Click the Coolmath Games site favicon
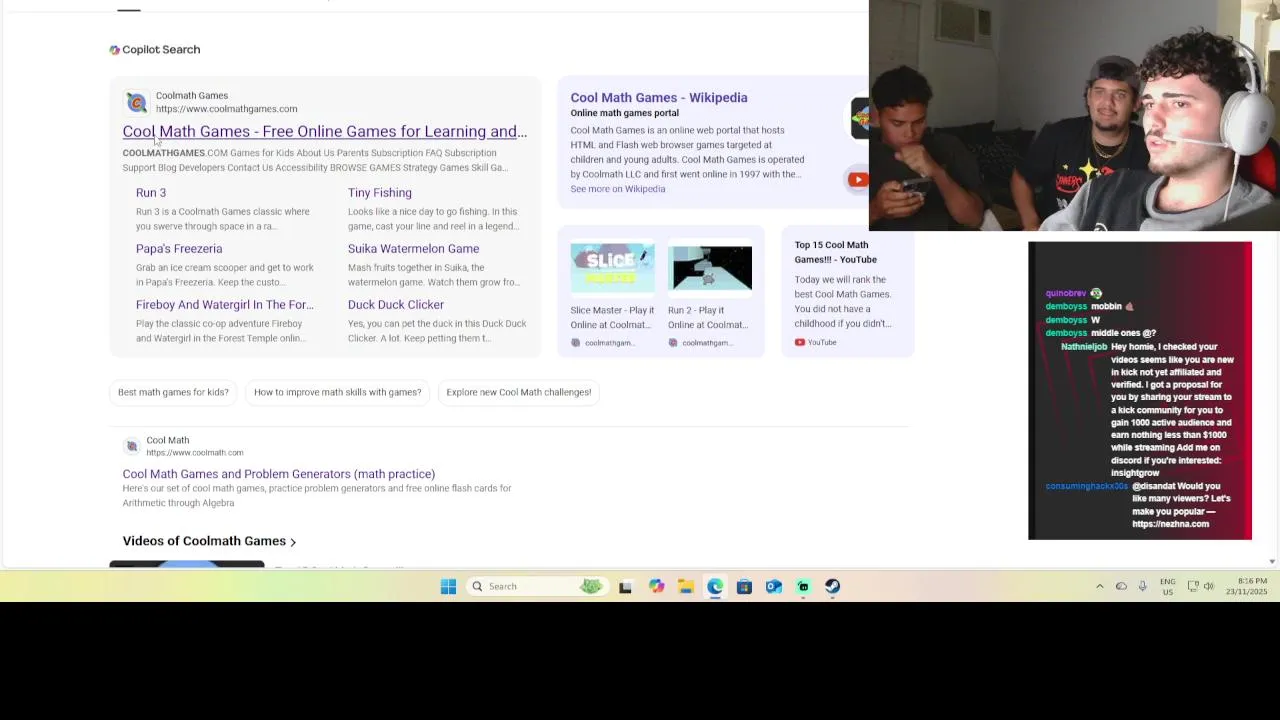This screenshot has width=1280, height=720. tap(137, 102)
